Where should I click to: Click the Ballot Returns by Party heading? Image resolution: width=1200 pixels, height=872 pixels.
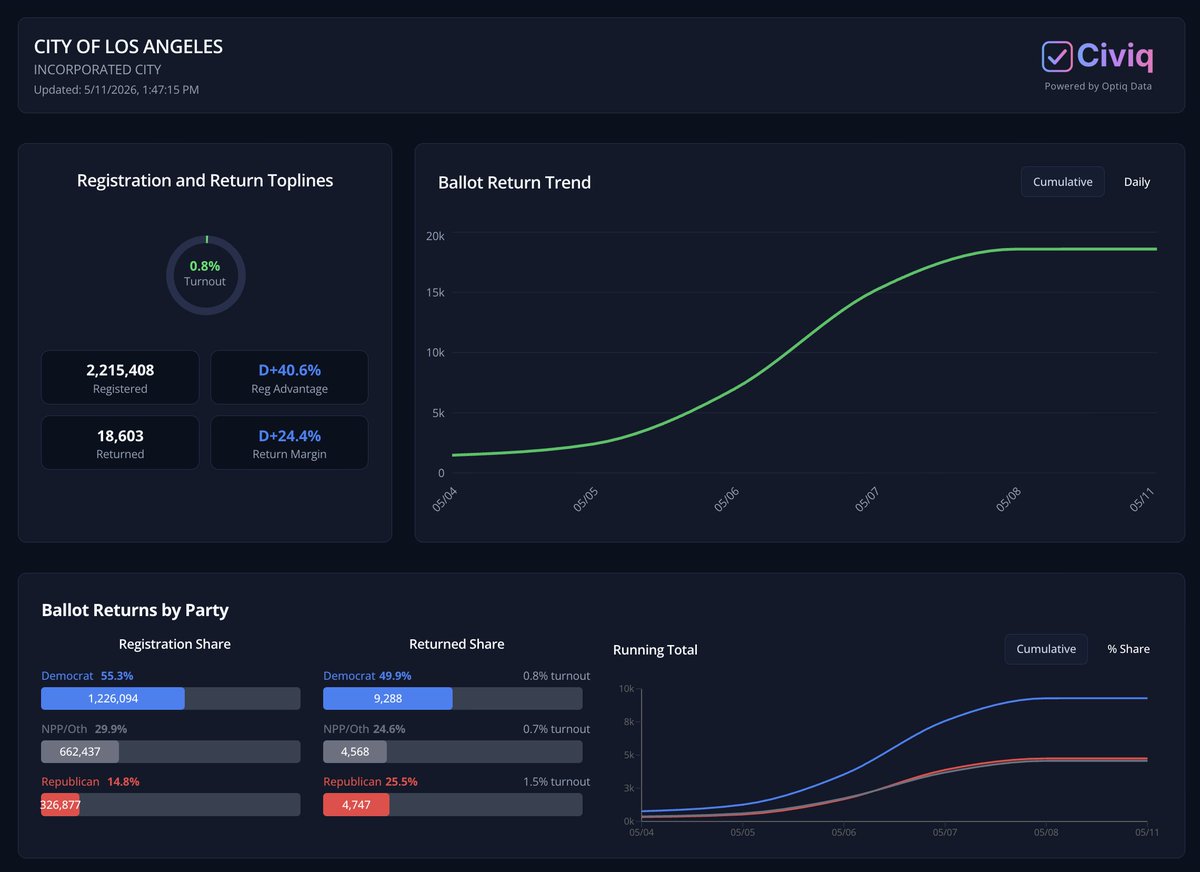click(x=135, y=610)
